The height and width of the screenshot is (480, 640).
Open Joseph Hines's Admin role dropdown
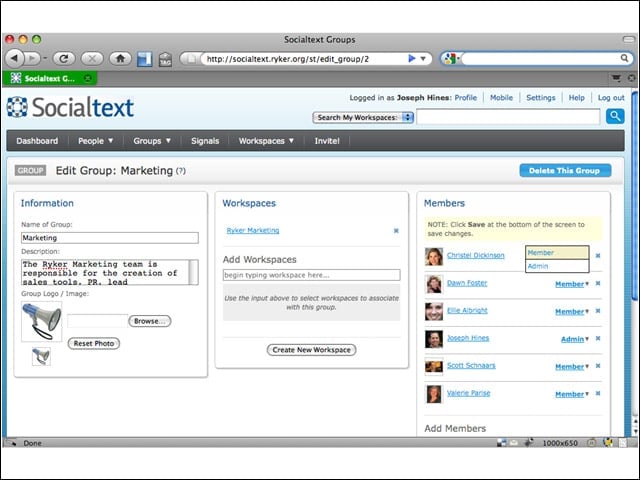pos(575,339)
